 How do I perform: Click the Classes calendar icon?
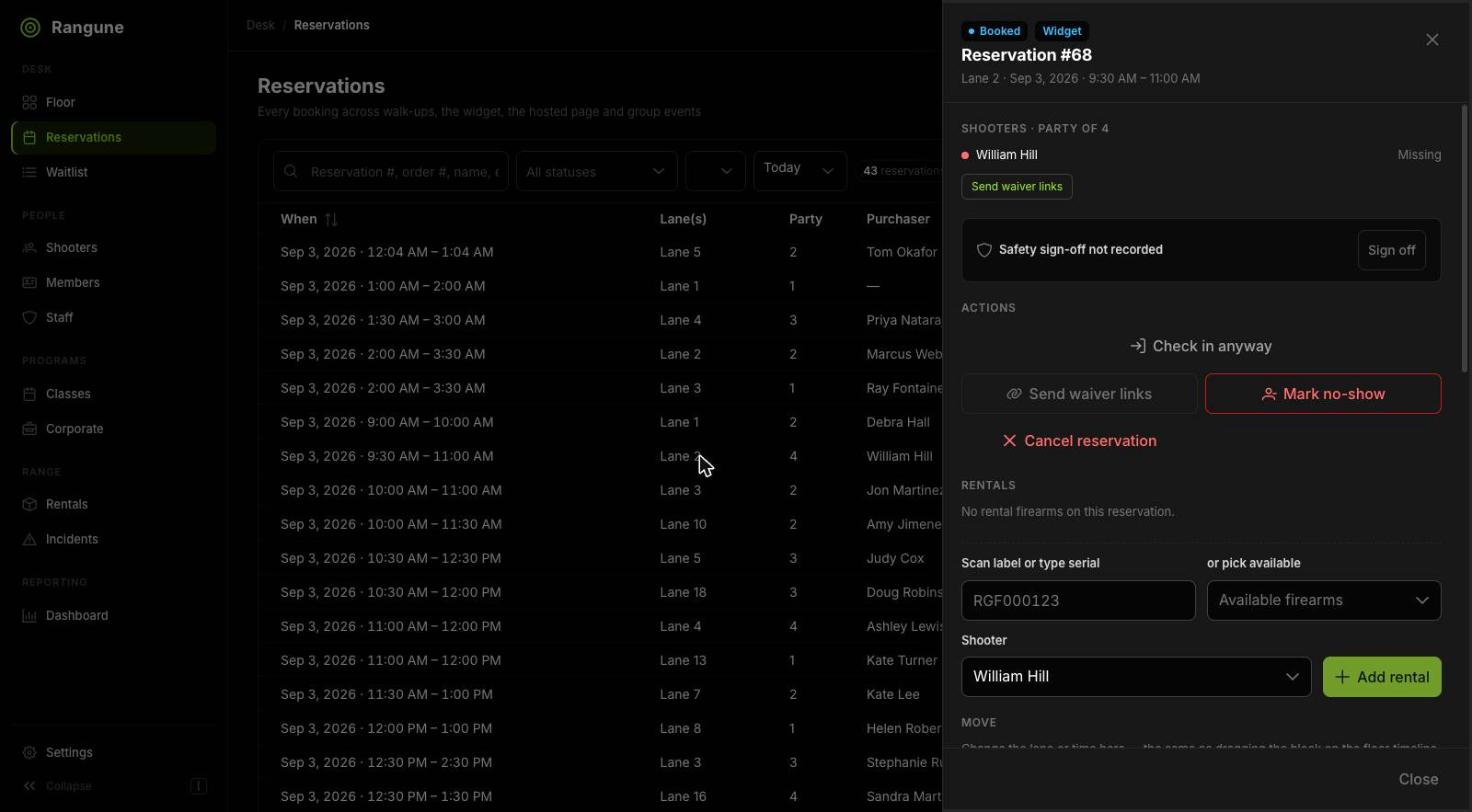coord(30,394)
